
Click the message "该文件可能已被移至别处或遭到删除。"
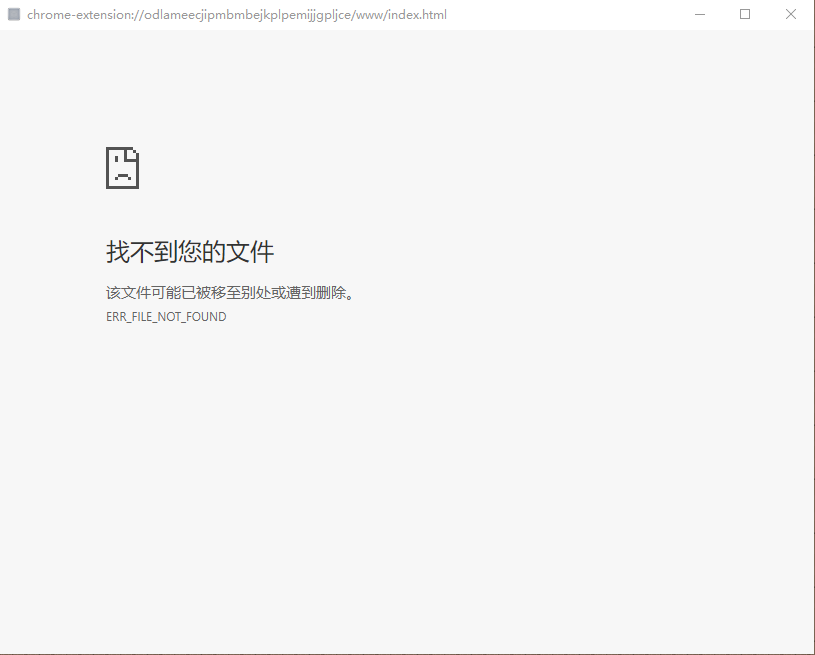[x=230, y=293]
